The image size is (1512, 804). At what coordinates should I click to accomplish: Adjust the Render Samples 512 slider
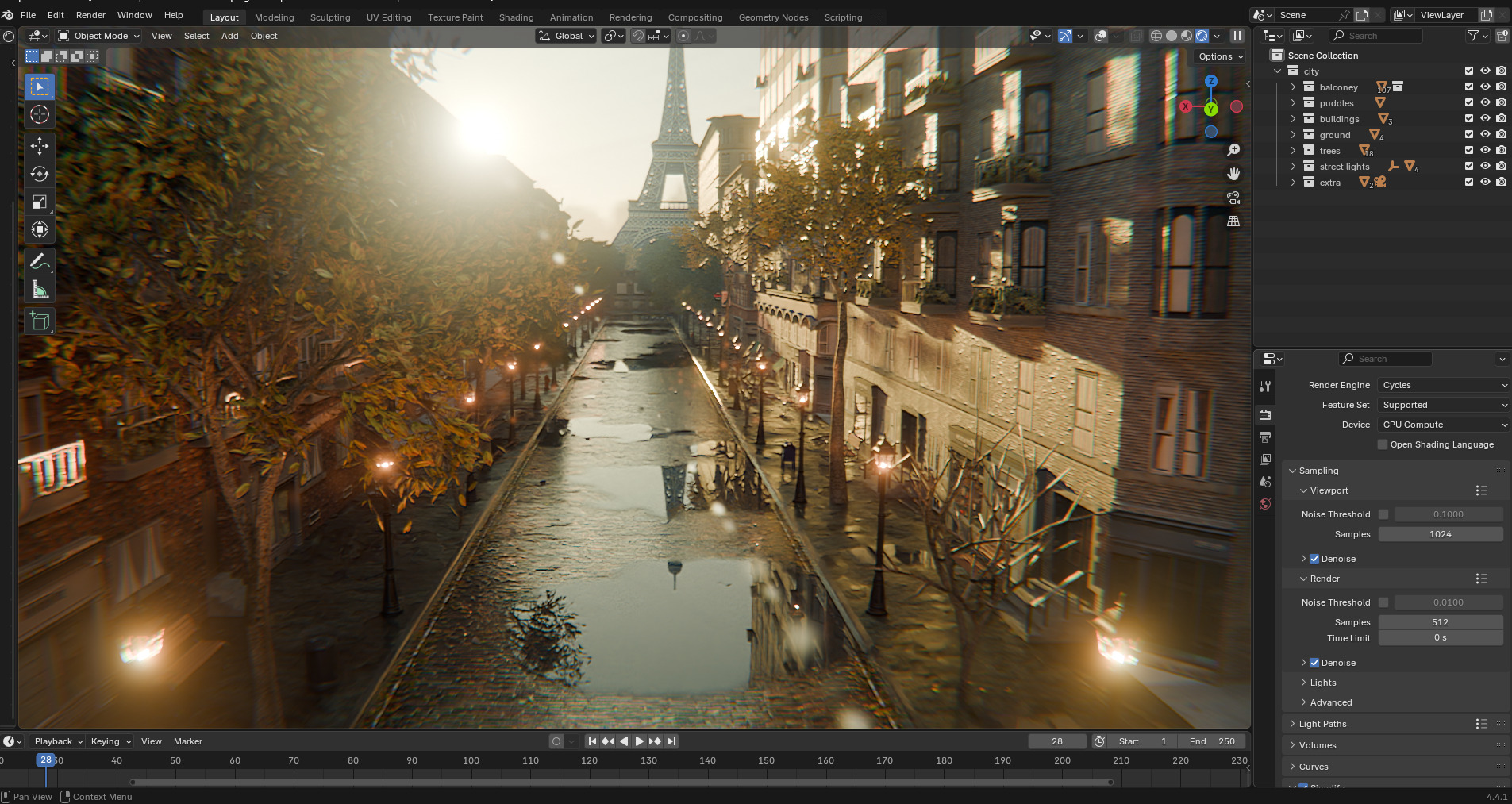[1441, 622]
